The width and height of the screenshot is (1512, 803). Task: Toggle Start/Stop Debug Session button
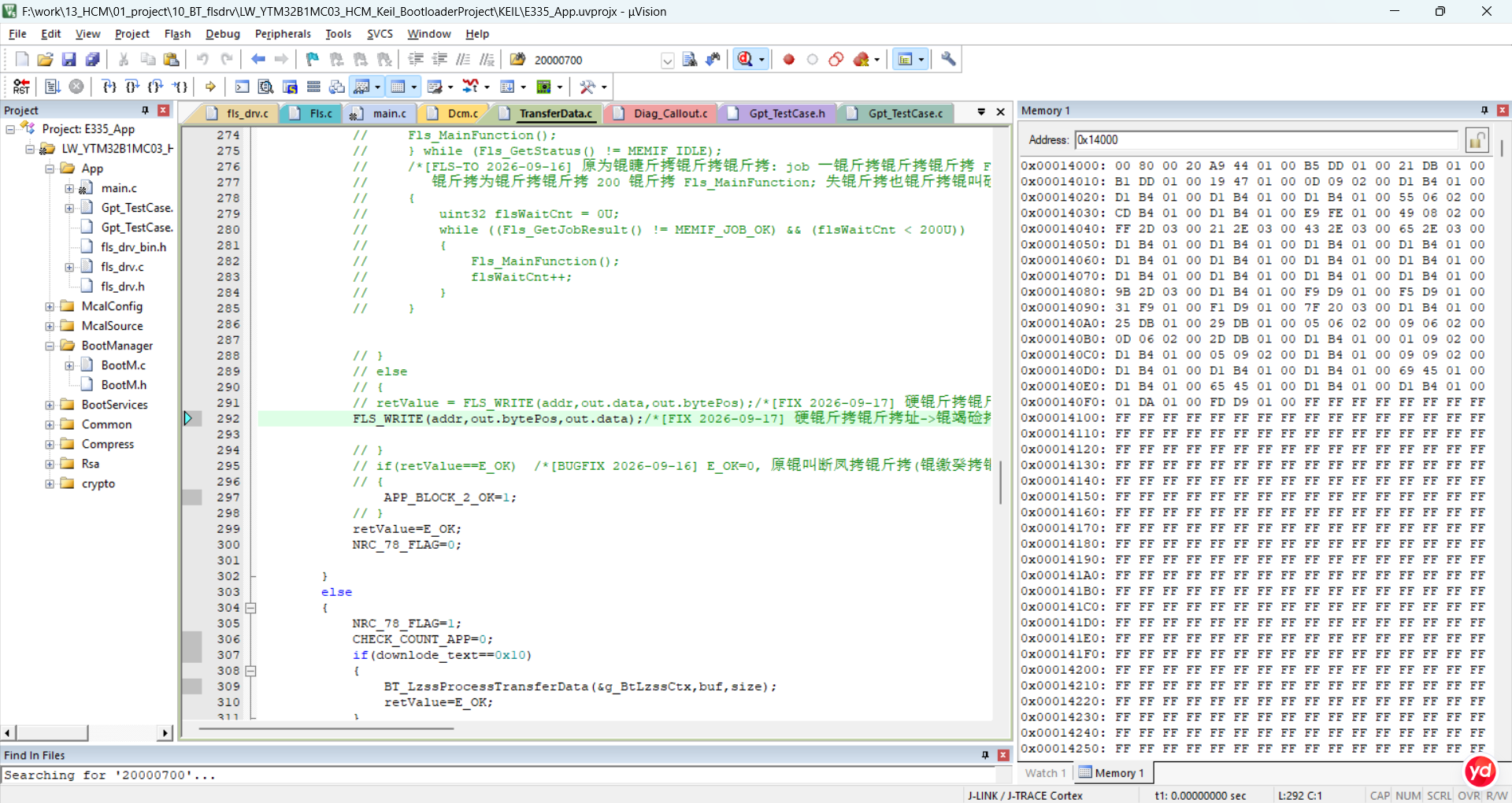coord(745,59)
